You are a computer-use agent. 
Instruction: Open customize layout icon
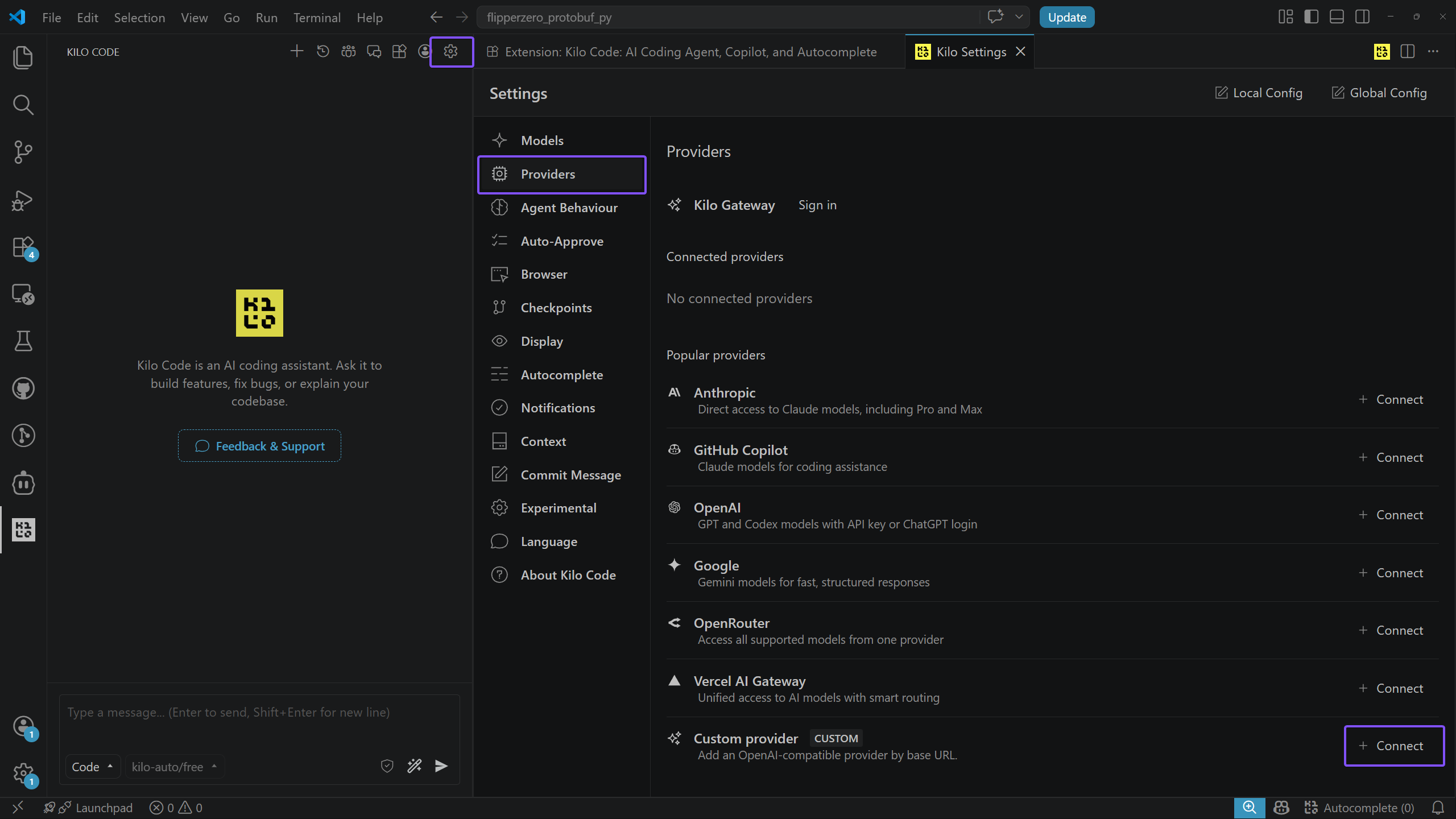pos(1285,17)
